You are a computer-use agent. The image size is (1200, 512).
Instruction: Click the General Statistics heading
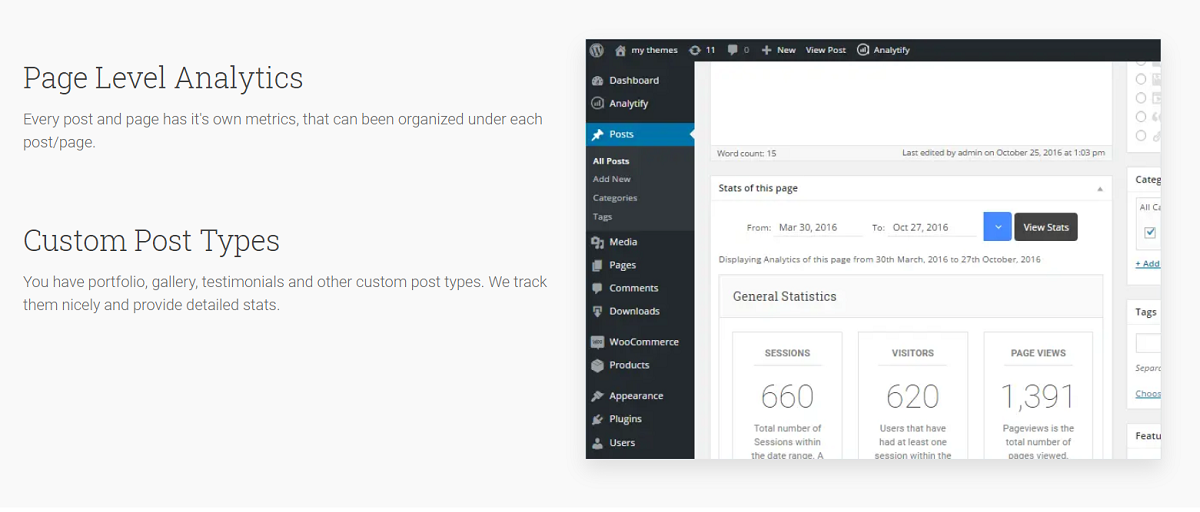[x=785, y=297]
